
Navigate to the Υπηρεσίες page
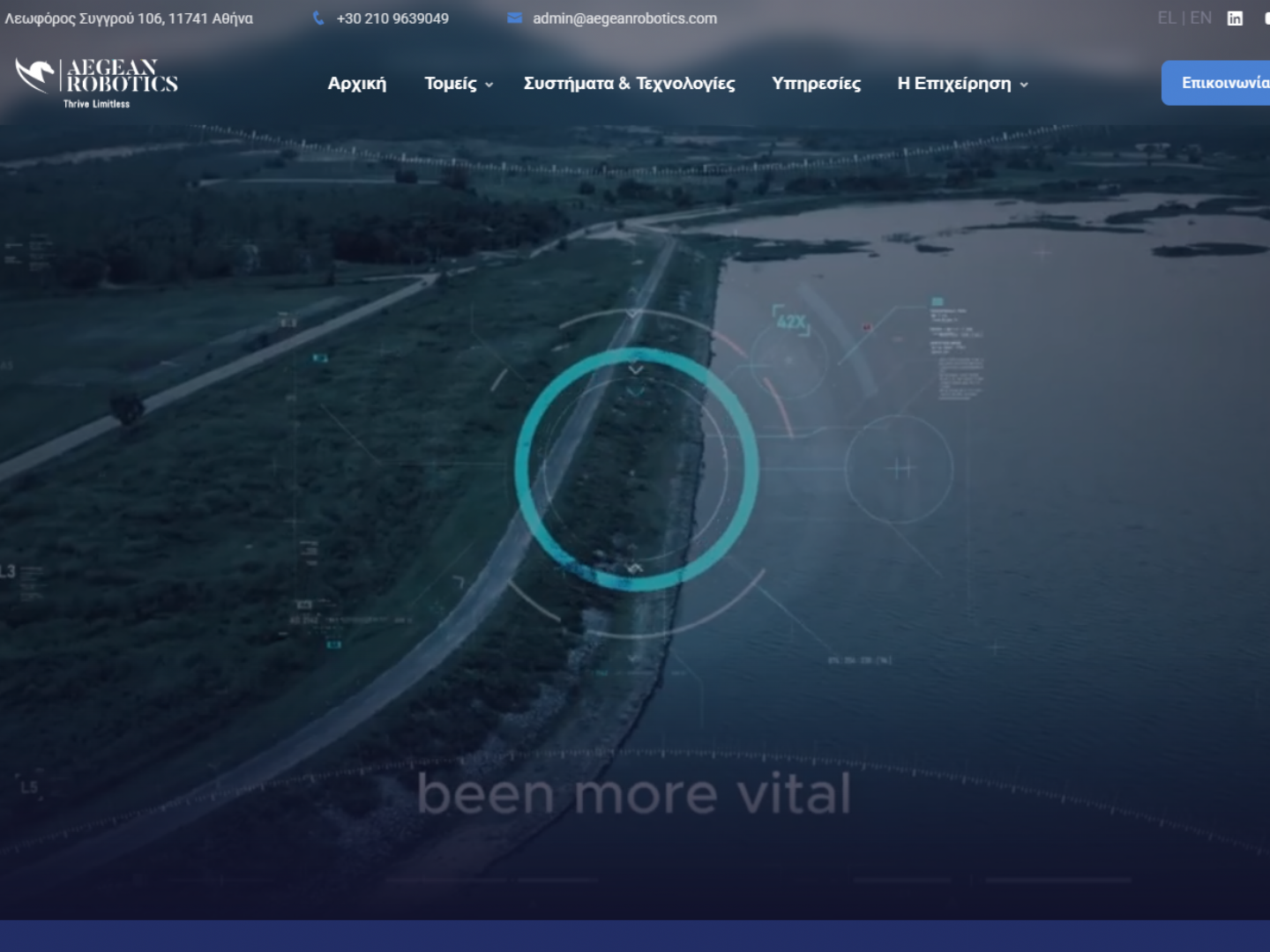click(816, 84)
